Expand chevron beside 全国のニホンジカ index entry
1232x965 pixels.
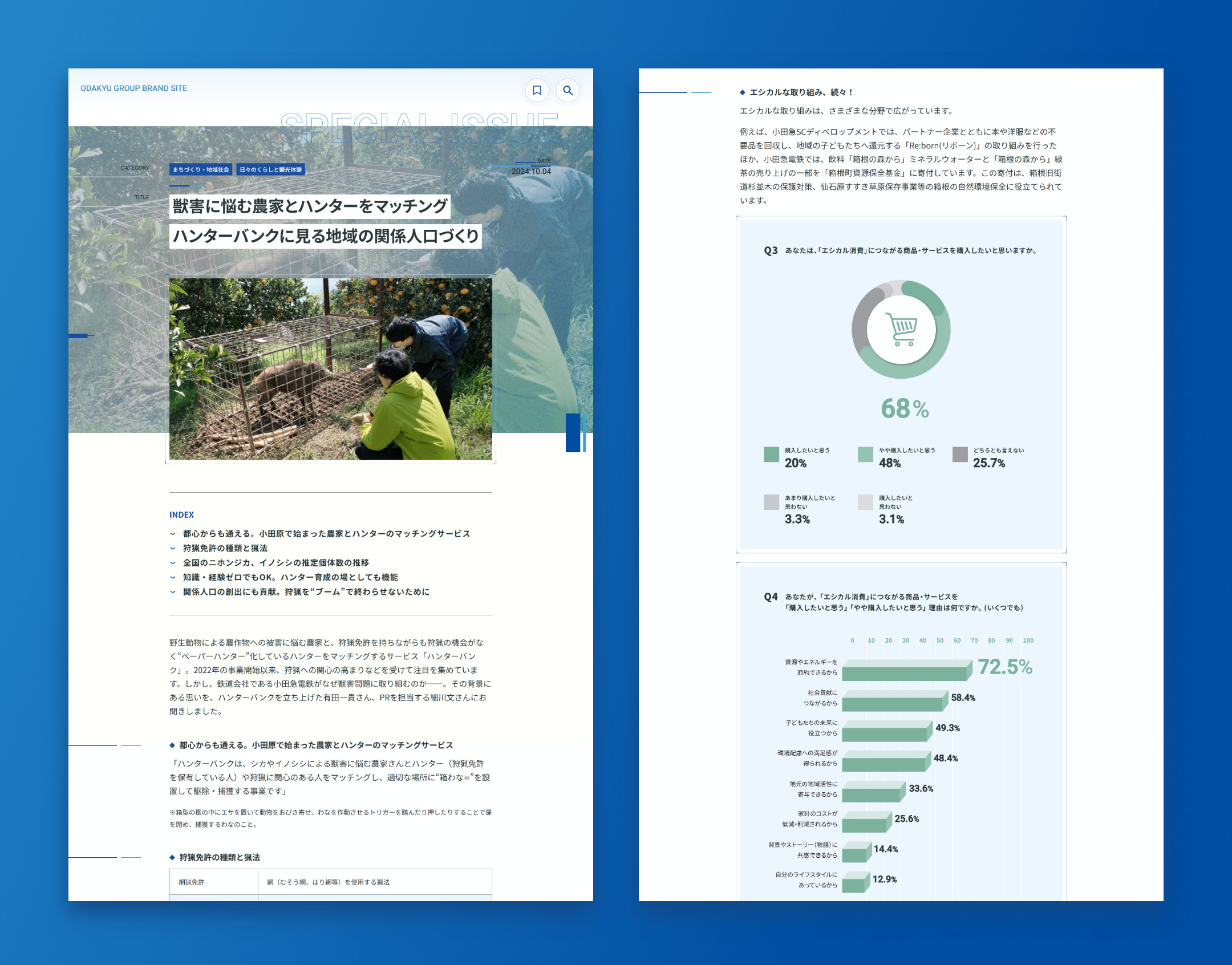tap(173, 563)
